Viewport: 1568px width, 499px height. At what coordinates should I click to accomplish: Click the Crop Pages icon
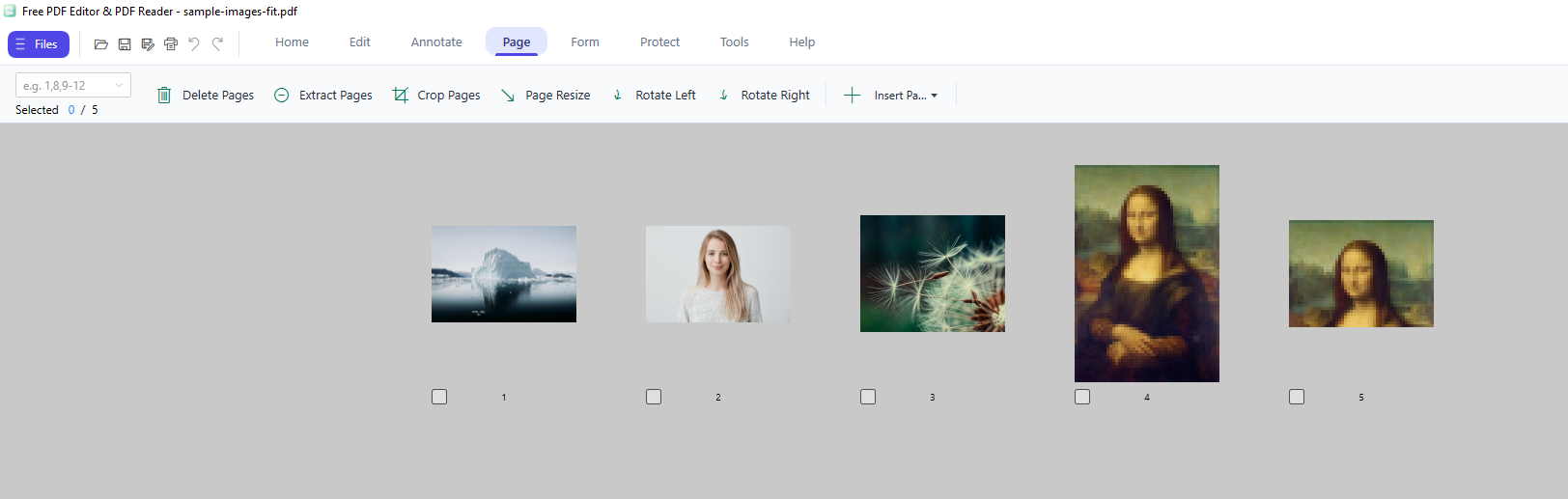coord(401,95)
